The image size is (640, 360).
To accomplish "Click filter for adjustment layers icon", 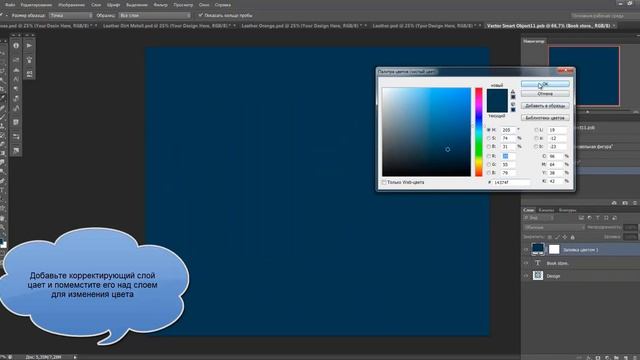I will point(589,218).
